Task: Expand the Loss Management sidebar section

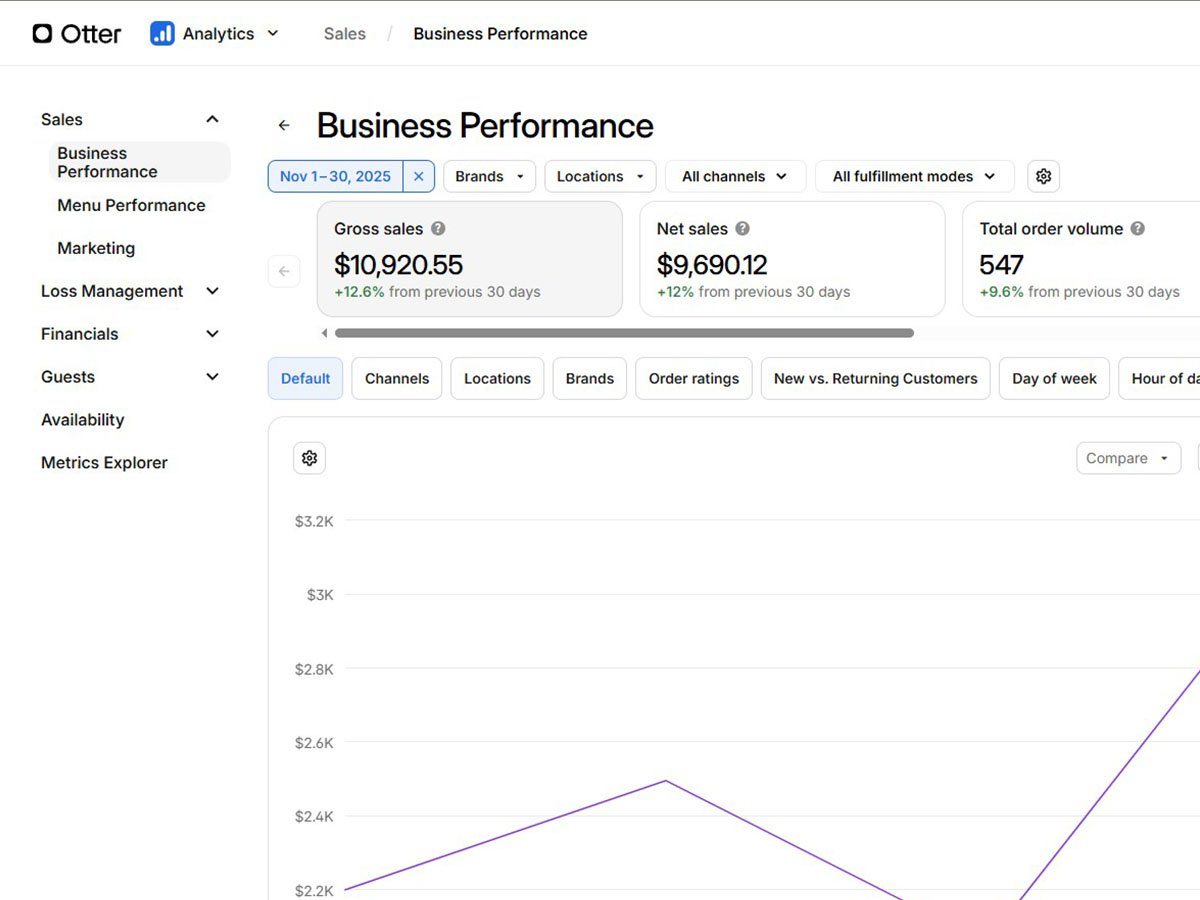Action: 130,291
